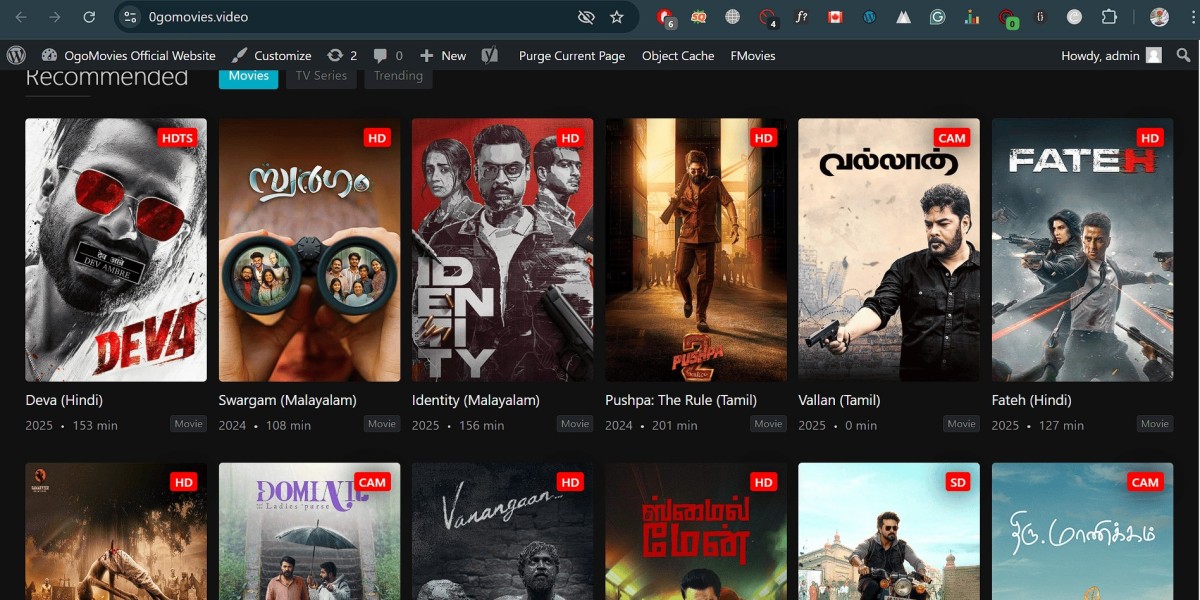Click Purge Current Page

[572, 56]
